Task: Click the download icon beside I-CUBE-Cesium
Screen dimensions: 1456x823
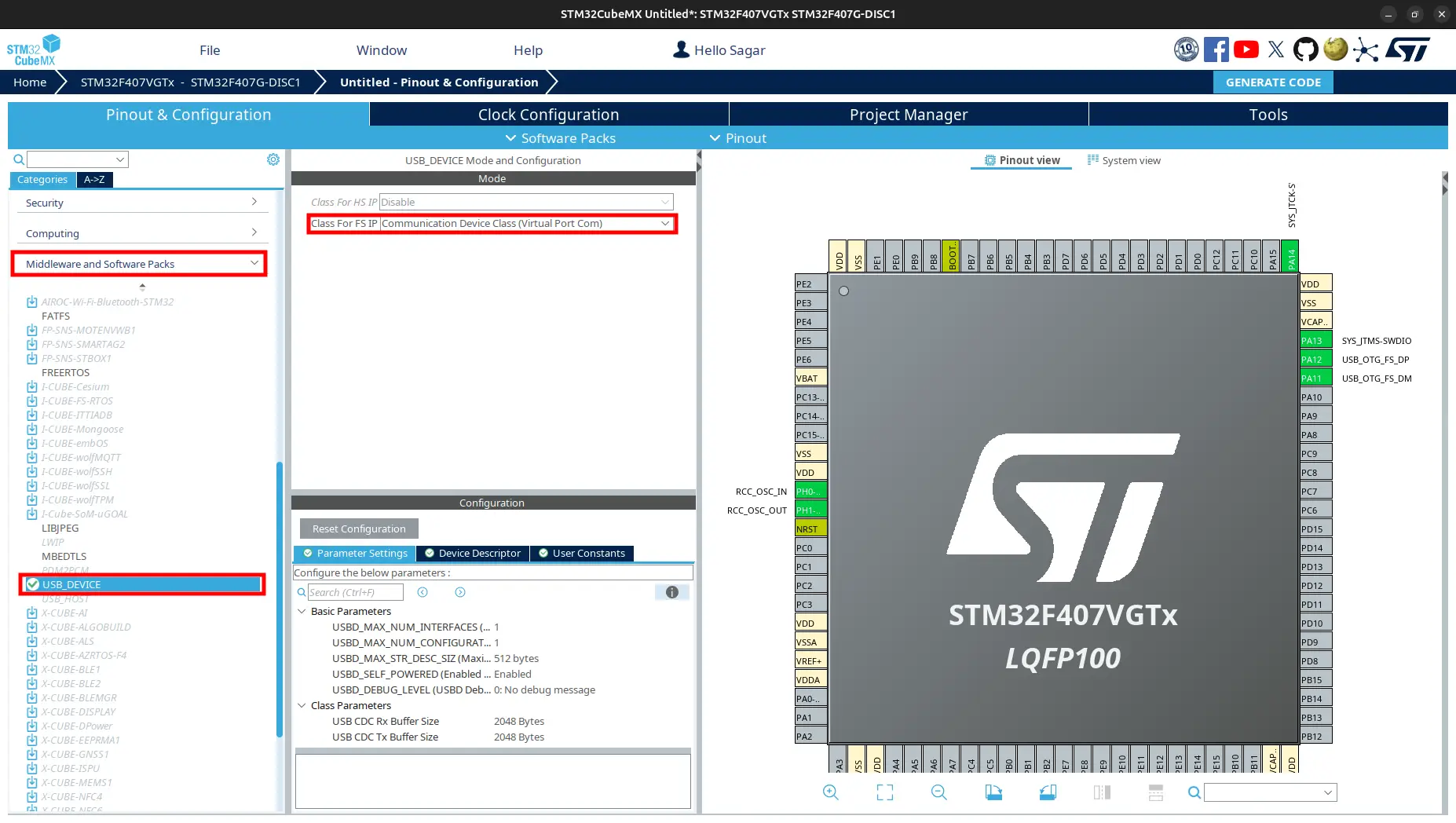Action: pyautogui.click(x=32, y=386)
